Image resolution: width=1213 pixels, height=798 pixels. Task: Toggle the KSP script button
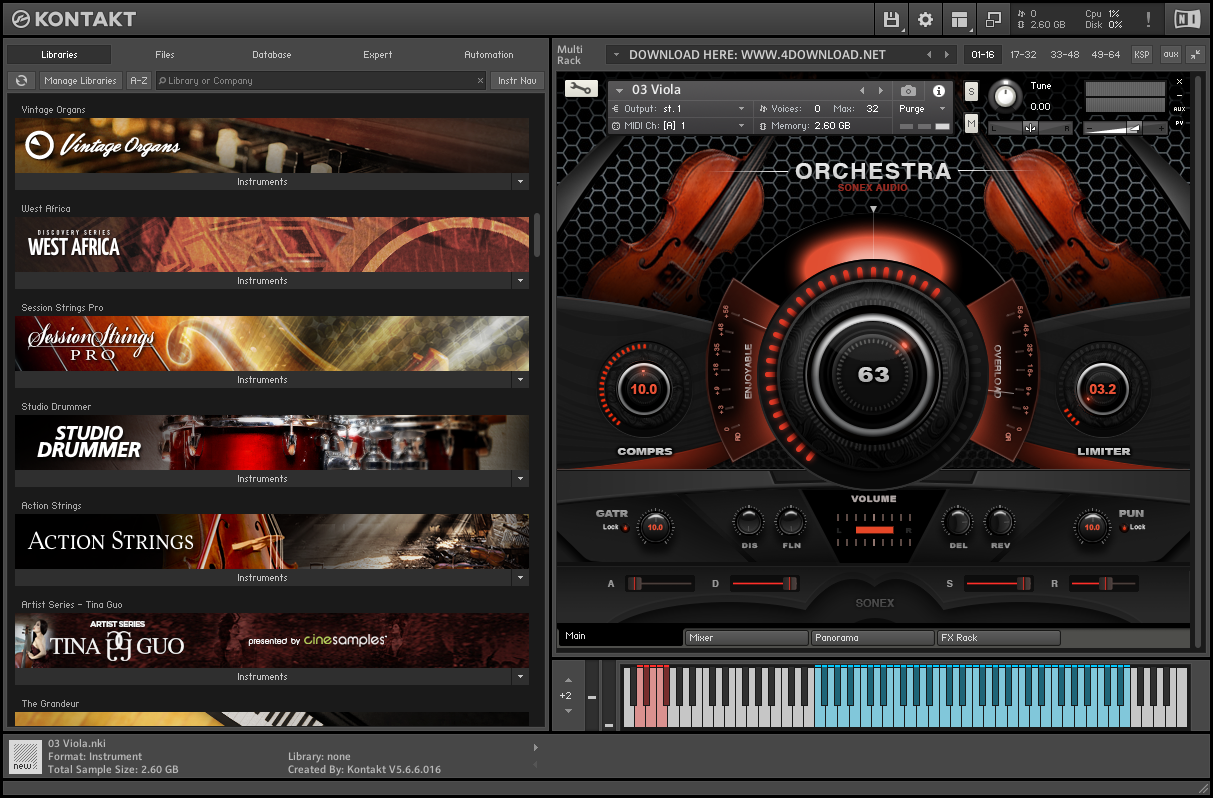coord(1142,55)
